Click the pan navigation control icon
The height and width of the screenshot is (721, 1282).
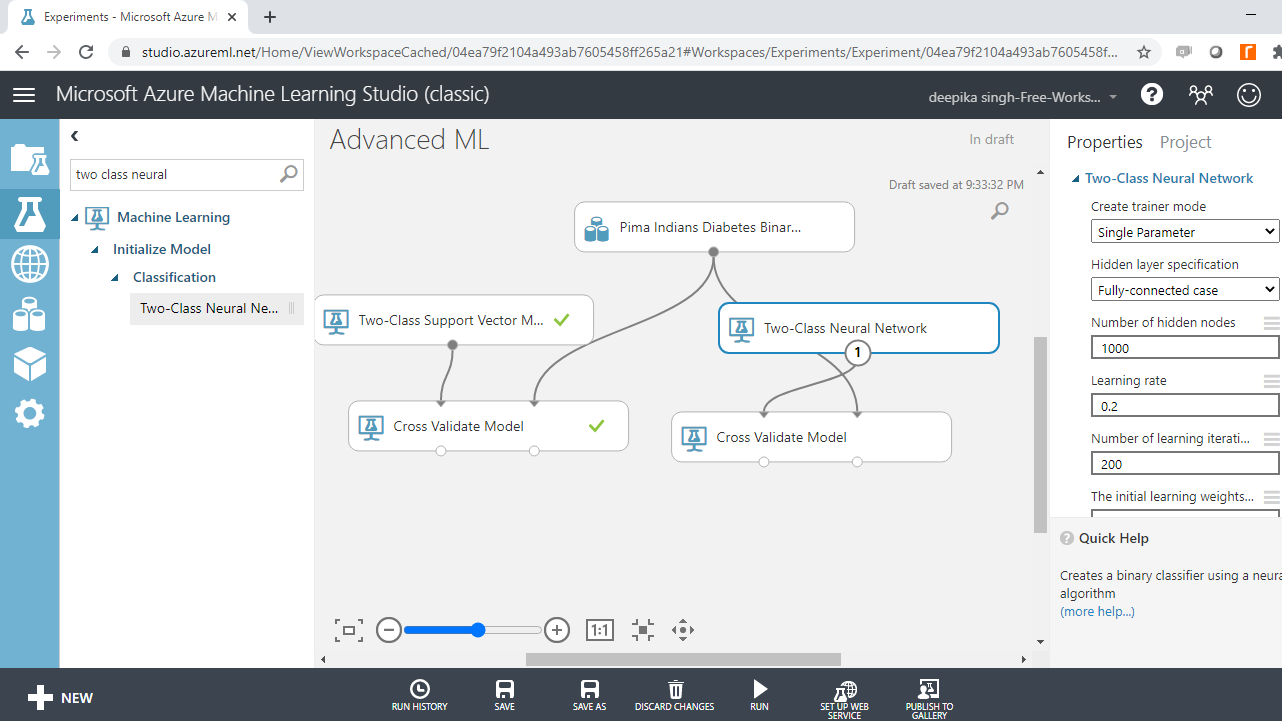[x=683, y=630]
